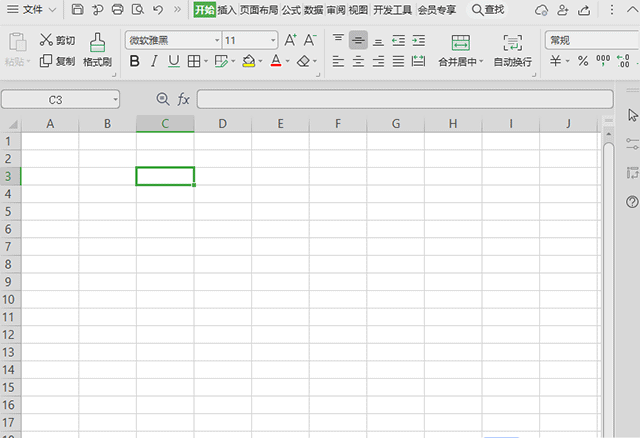Open font size dropdown showing 11
640x438 pixels.
coord(273,40)
